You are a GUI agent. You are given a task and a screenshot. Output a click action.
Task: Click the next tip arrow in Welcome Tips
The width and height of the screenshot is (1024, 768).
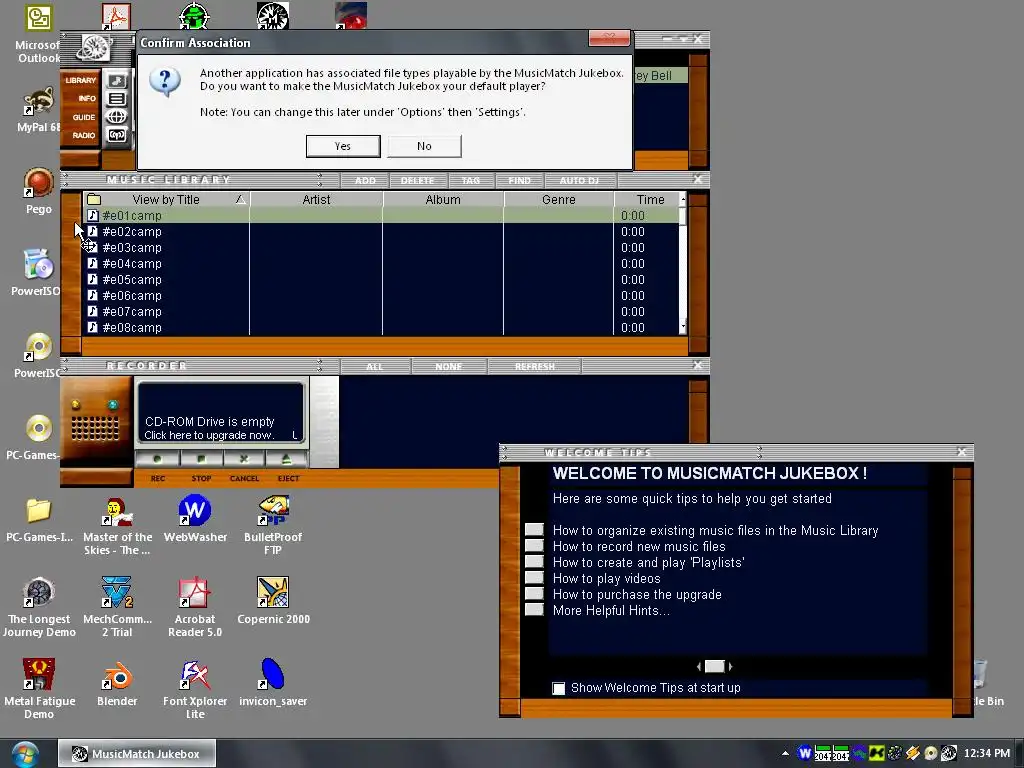pos(730,666)
